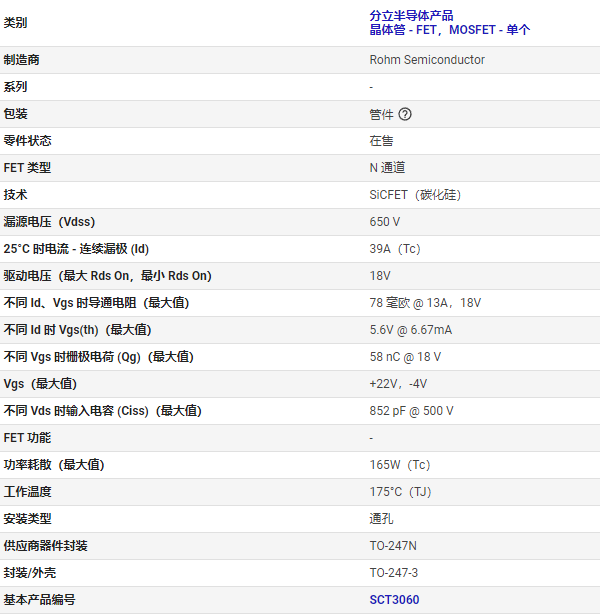
Task: Open the 分立半导体产品 category link
Action: pyautogui.click(x=411, y=15)
